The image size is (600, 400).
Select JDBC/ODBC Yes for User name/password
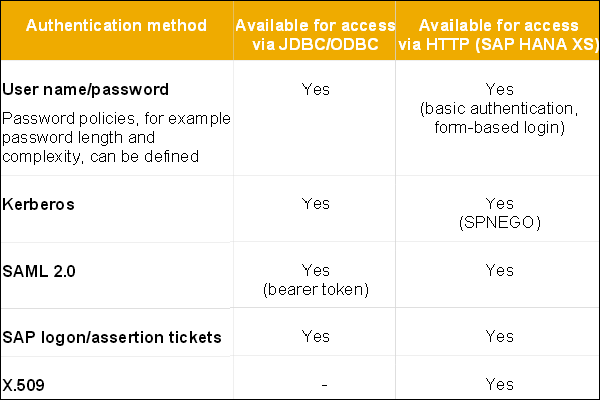point(315,90)
